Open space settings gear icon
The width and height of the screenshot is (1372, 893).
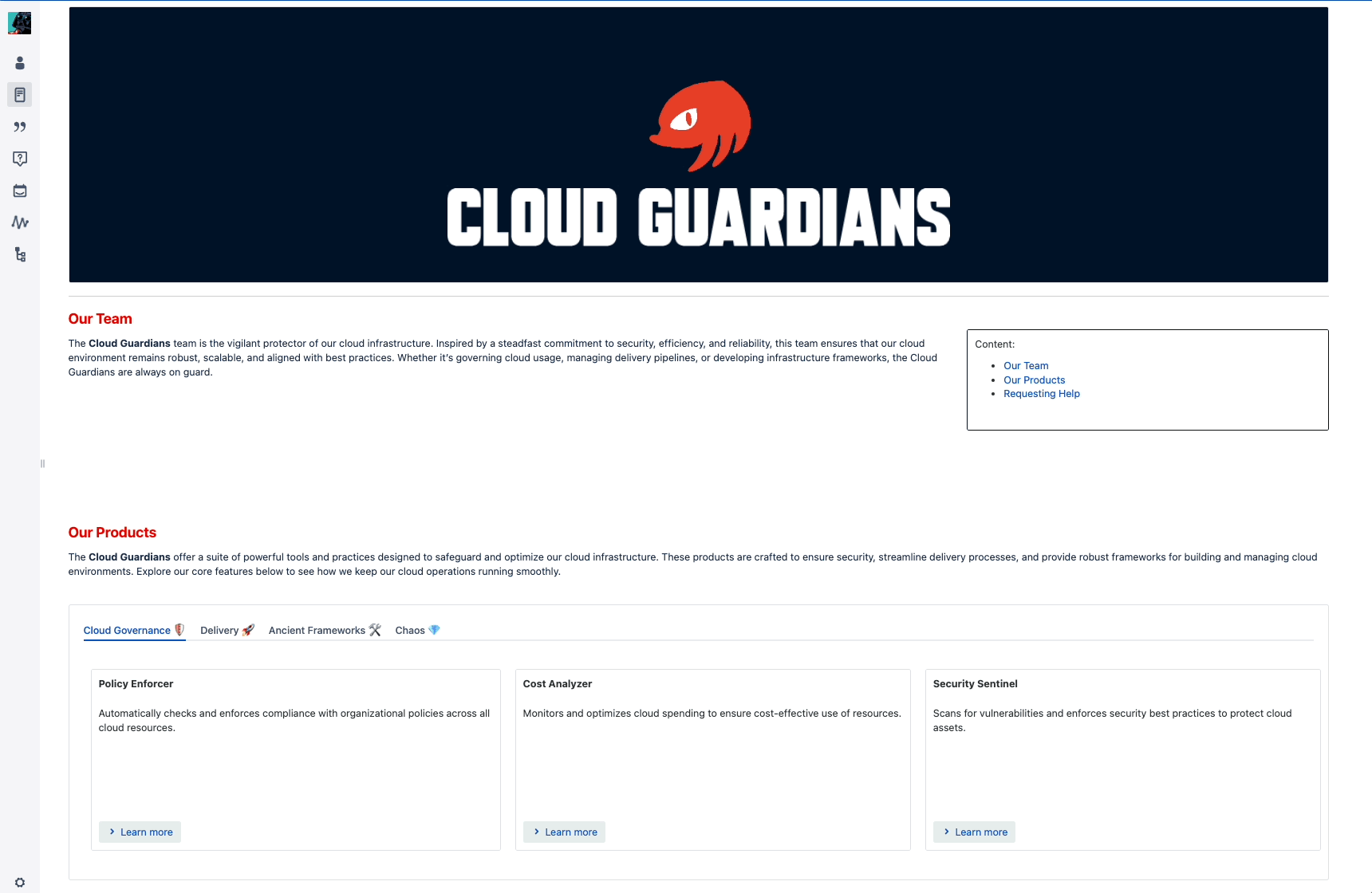tap(20, 882)
